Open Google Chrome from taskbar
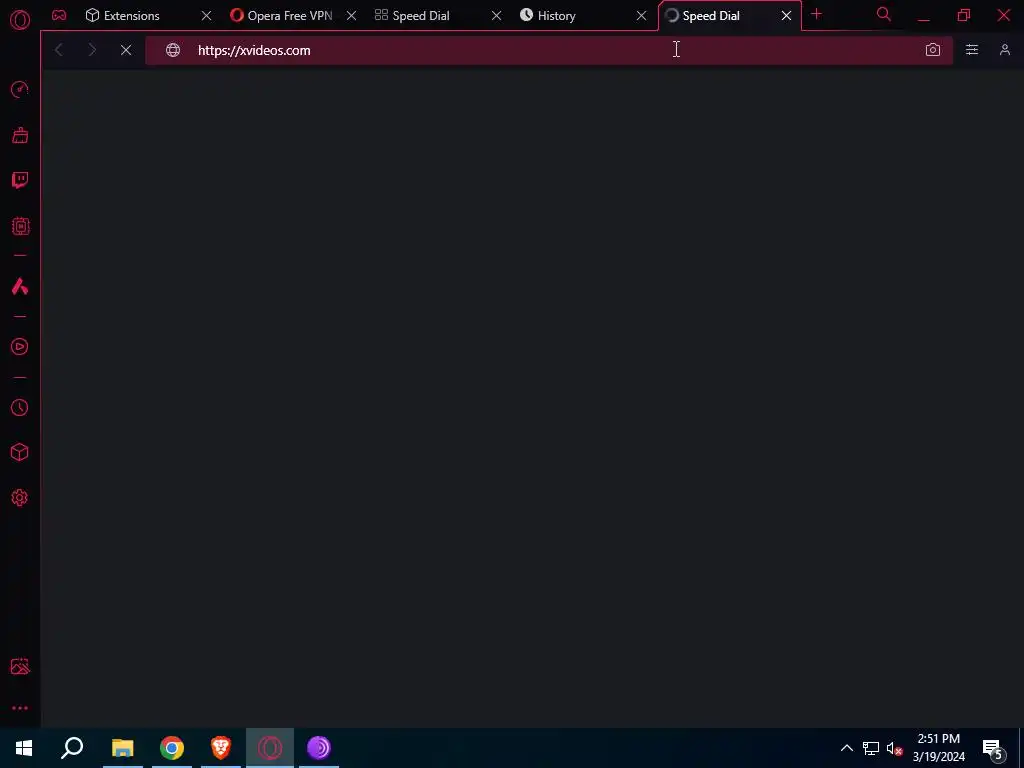The width and height of the screenshot is (1024, 768). click(172, 748)
